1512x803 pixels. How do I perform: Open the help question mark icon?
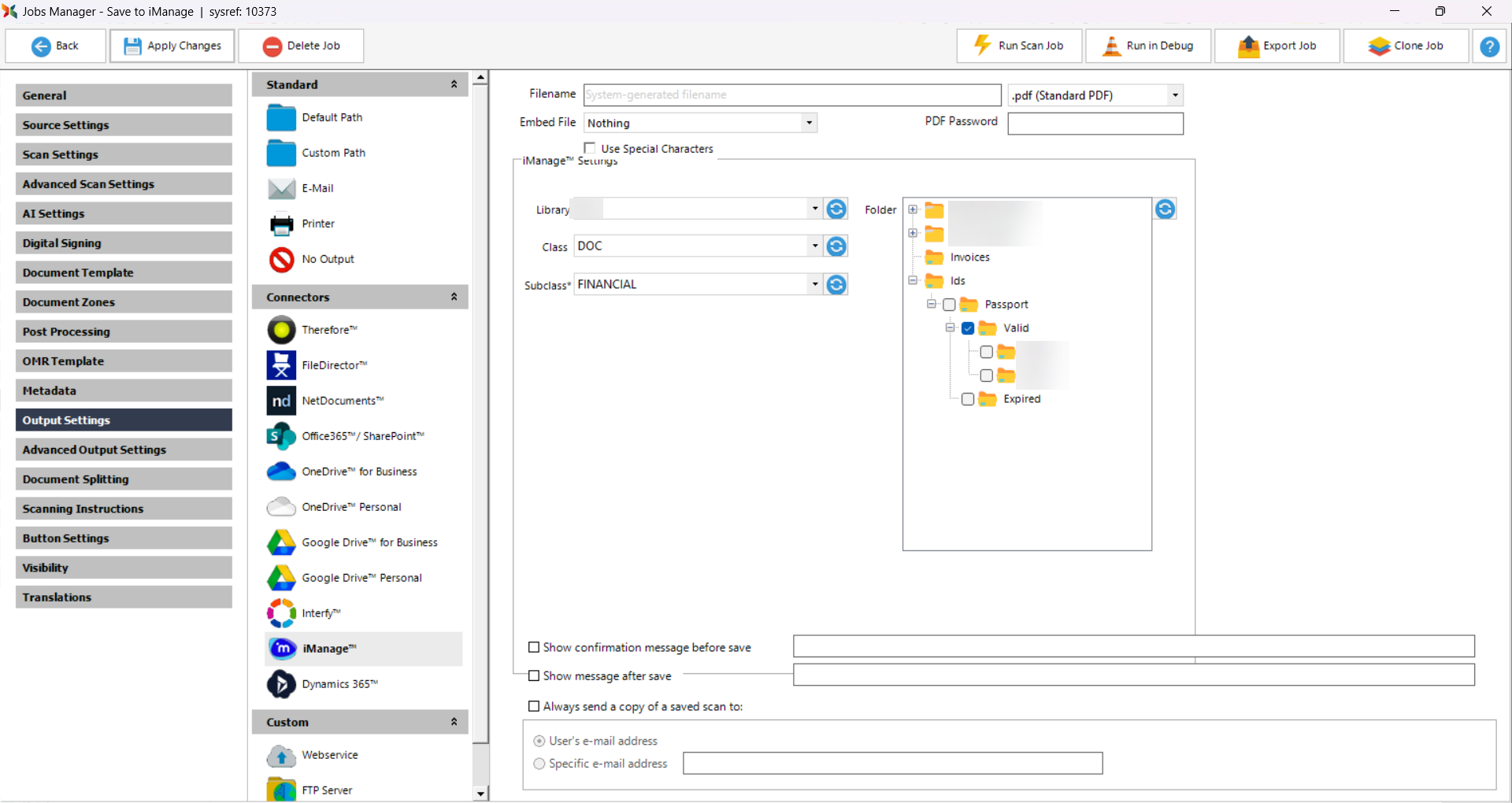[1489, 46]
